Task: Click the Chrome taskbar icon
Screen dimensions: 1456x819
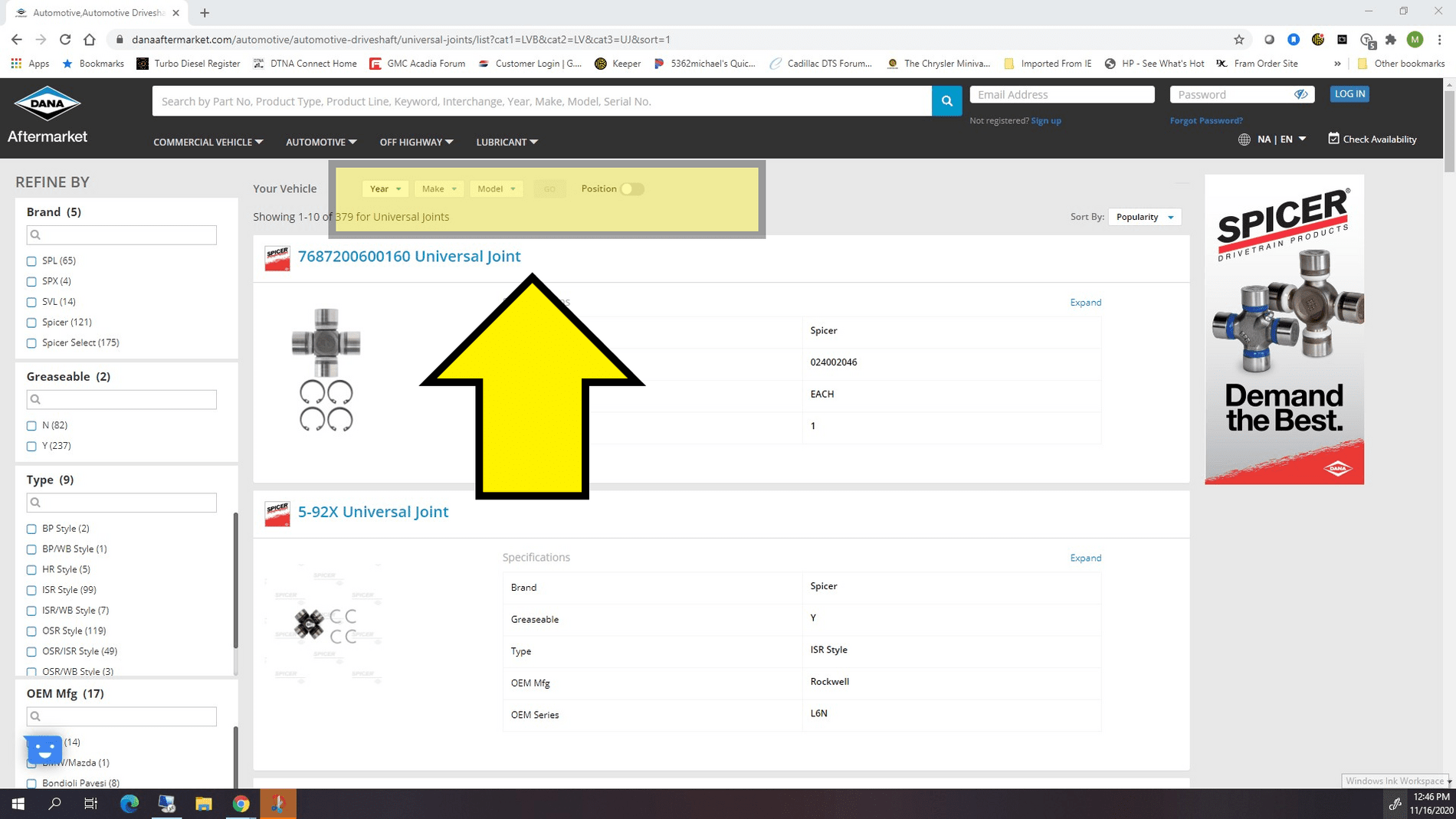Action: [x=241, y=804]
